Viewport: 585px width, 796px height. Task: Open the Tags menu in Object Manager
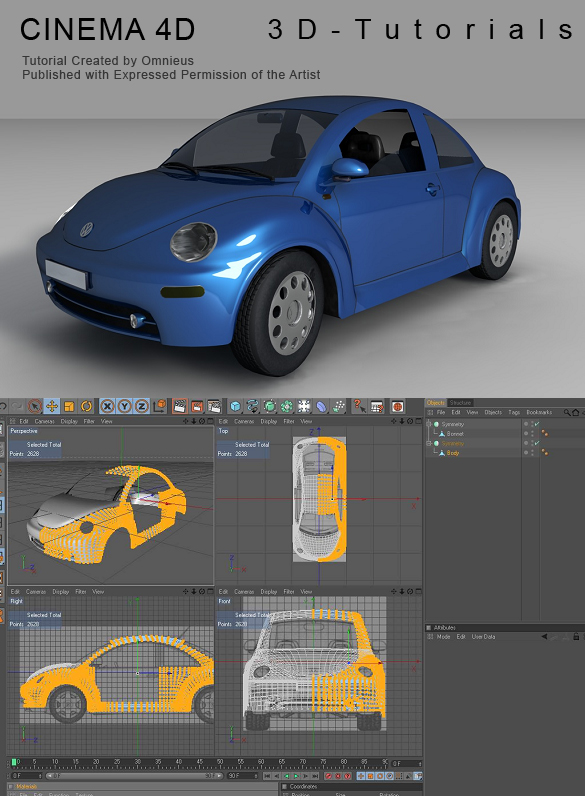(x=514, y=412)
